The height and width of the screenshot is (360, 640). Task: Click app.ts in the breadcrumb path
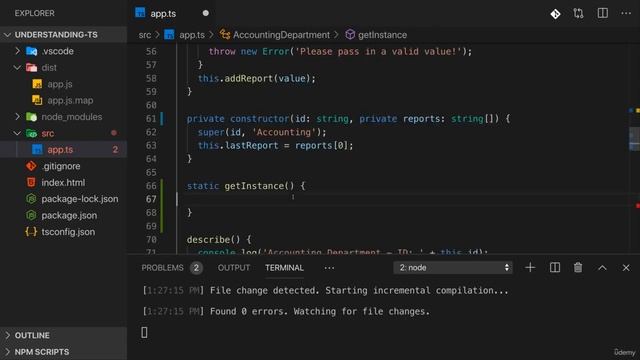[192, 35]
